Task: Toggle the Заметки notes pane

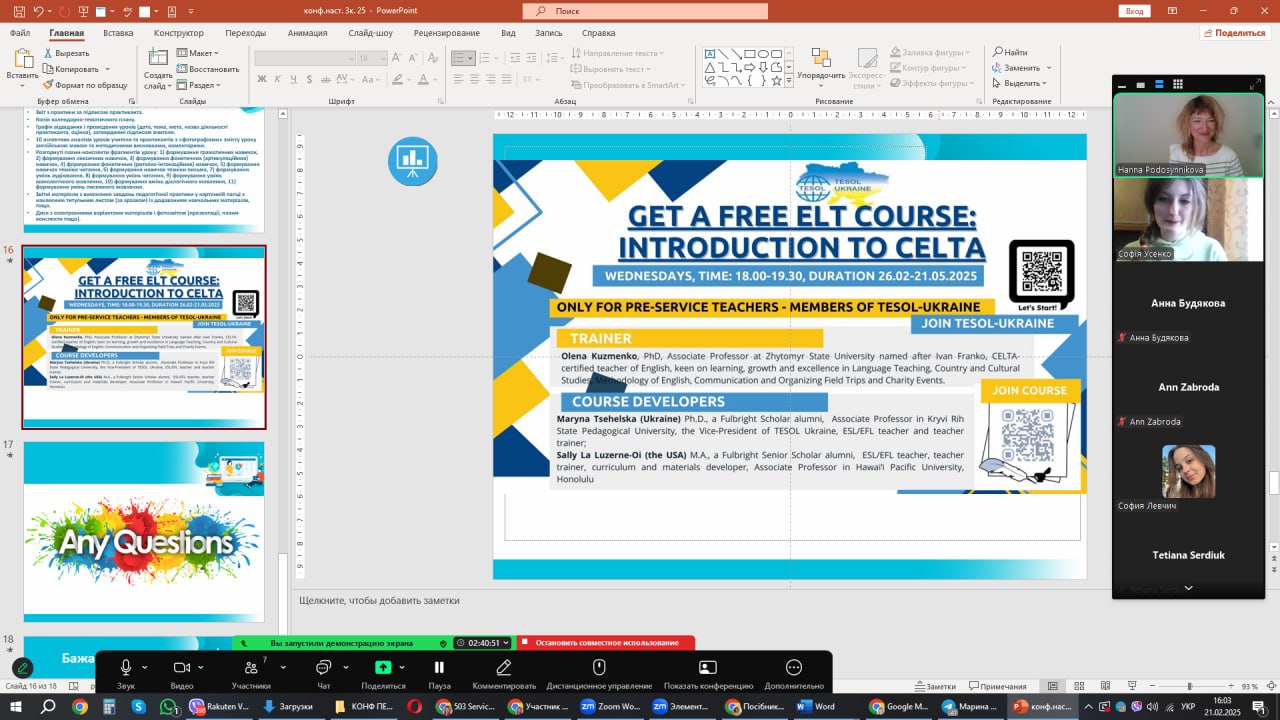Action: [x=934, y=687]
